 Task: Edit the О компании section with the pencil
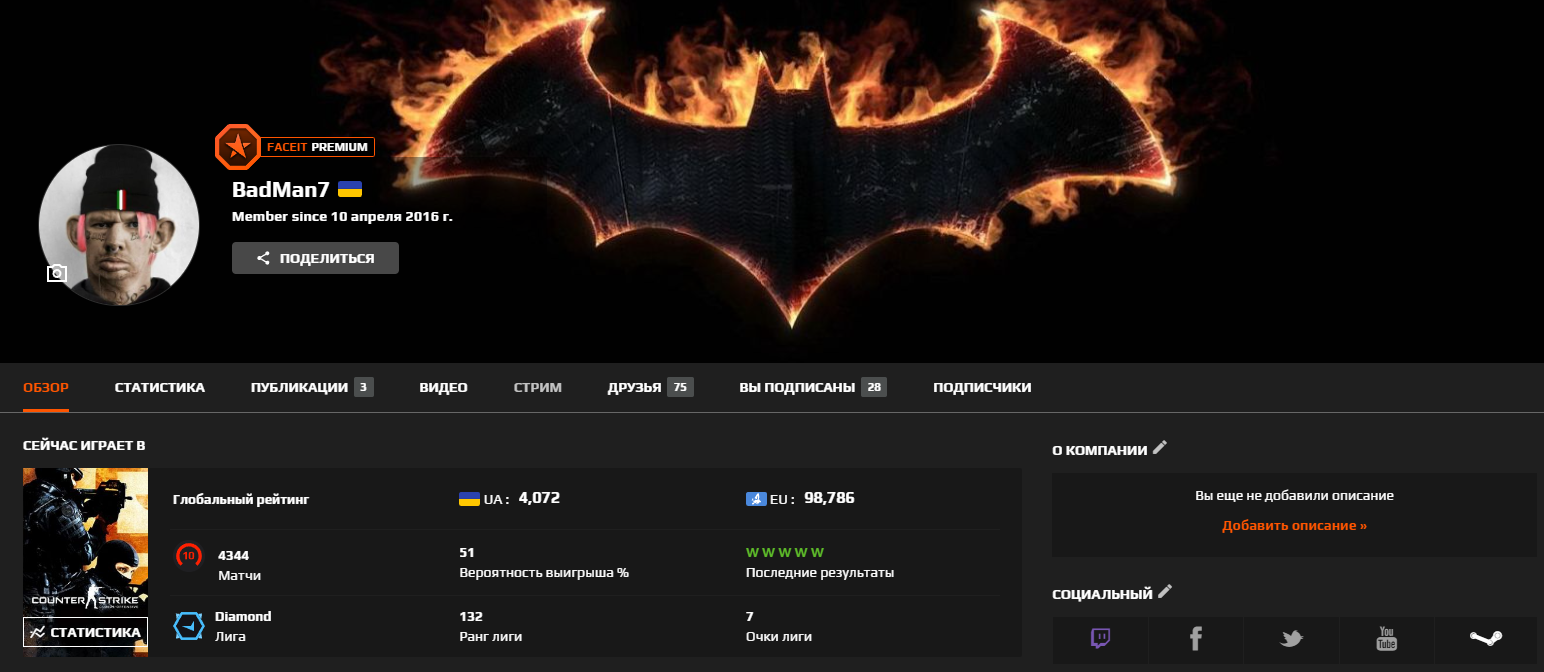(1160, 448)
